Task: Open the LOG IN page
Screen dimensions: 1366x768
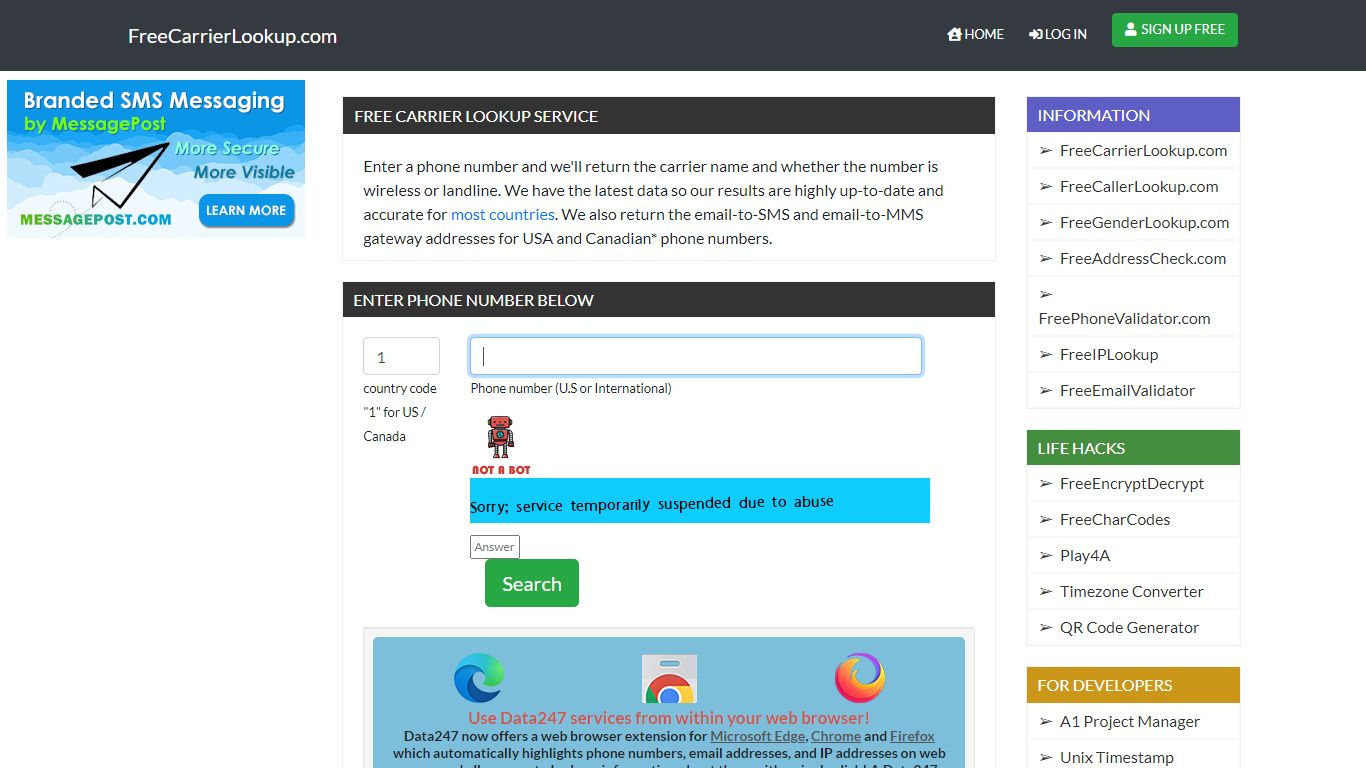Action: (x=1057, y=34)
